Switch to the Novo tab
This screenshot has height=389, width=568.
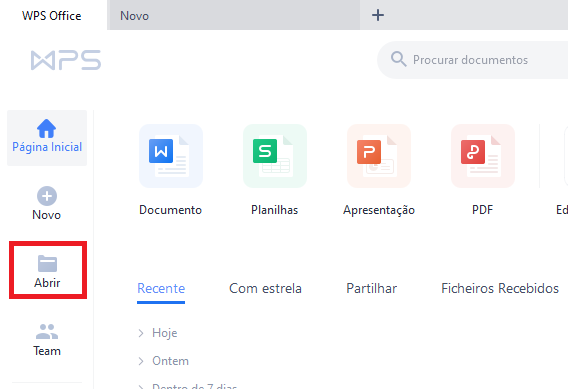click(x=234, y=16)
